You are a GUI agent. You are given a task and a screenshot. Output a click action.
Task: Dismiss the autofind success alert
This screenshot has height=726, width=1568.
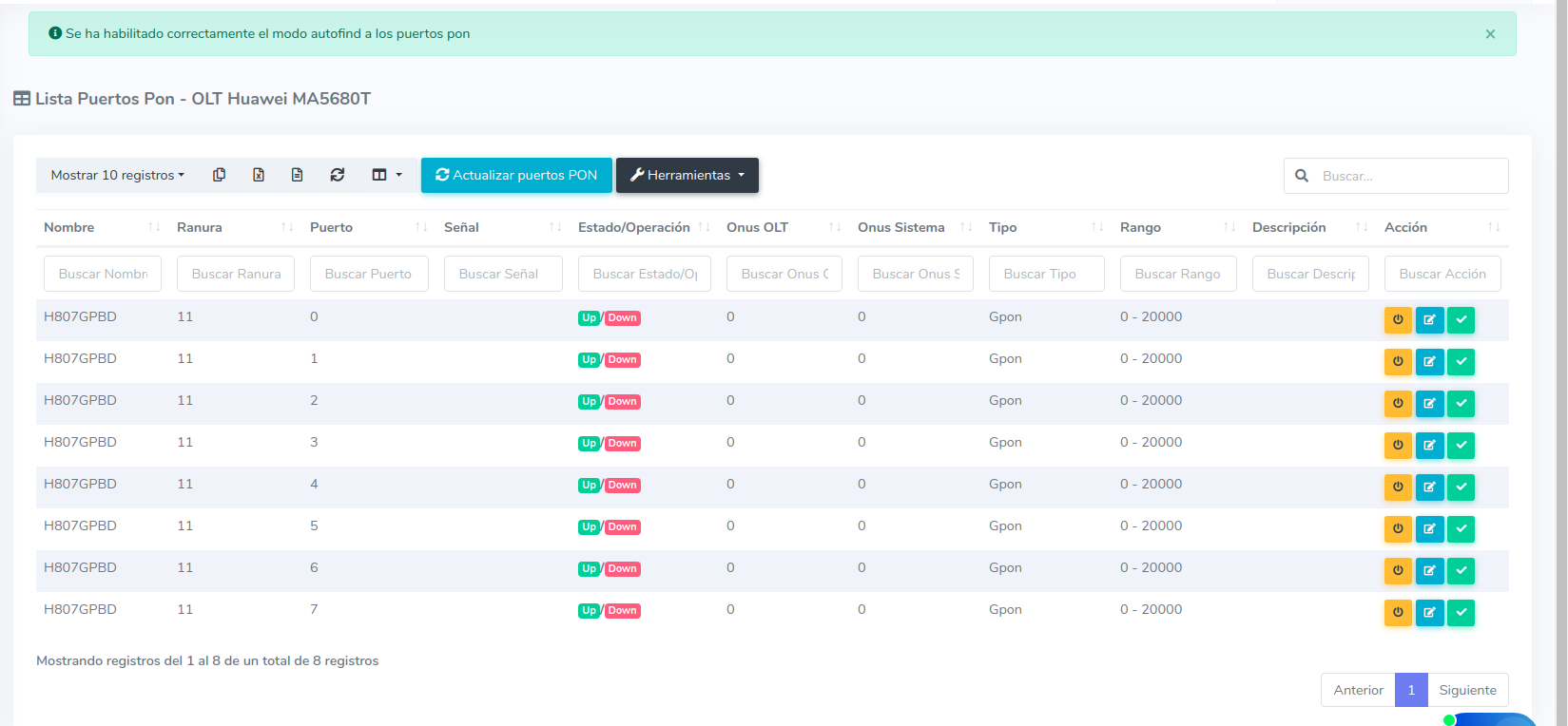tap(1490, 34)
